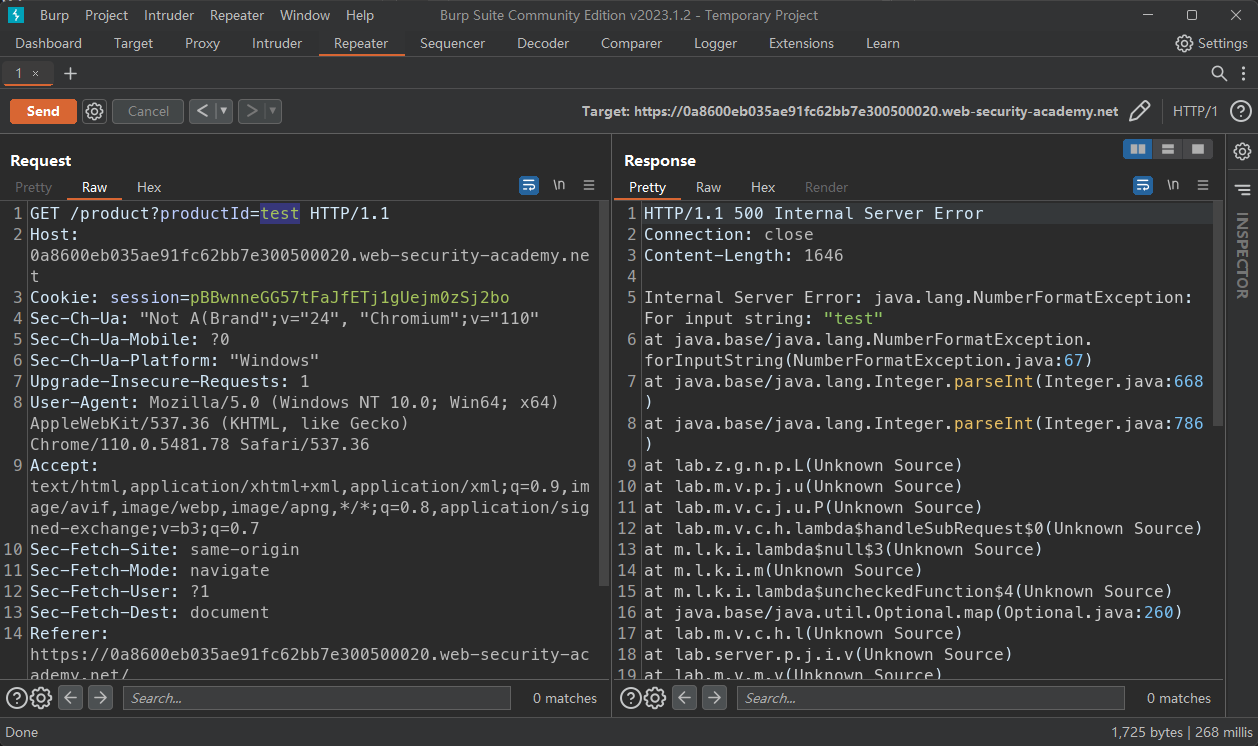Switch to the Dashboard tab

click(49, 43)
